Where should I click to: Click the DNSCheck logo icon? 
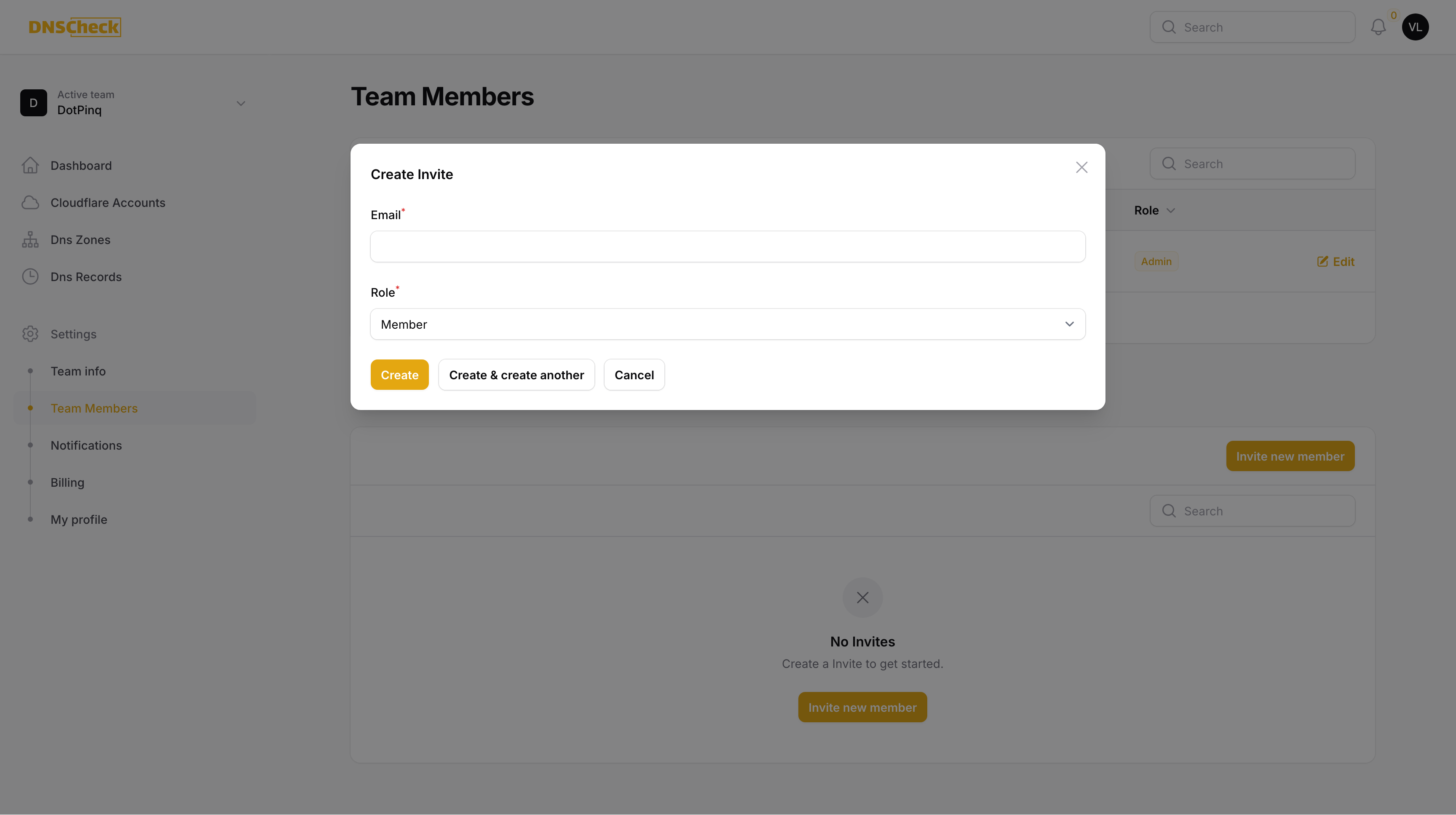click(75, 26)
